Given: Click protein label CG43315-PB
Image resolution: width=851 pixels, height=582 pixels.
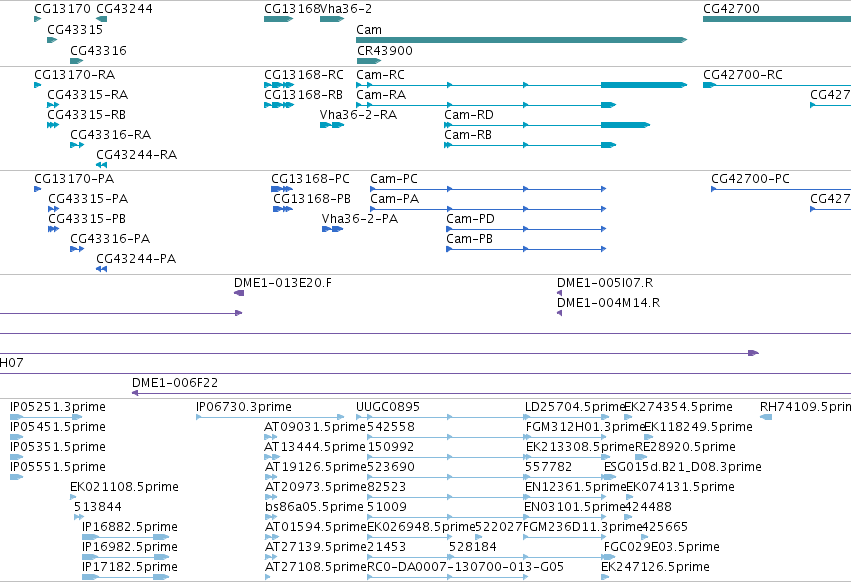Looking at the screenshot, I should [x=87, y=219].
